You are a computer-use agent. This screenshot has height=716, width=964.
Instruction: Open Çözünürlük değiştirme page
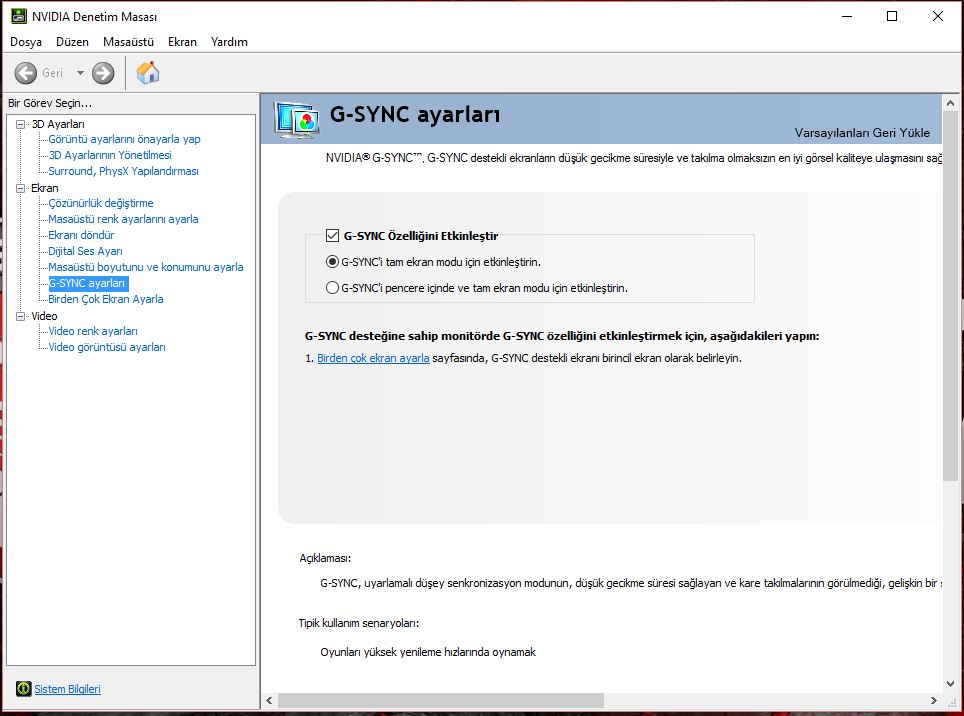click(101, 203)
